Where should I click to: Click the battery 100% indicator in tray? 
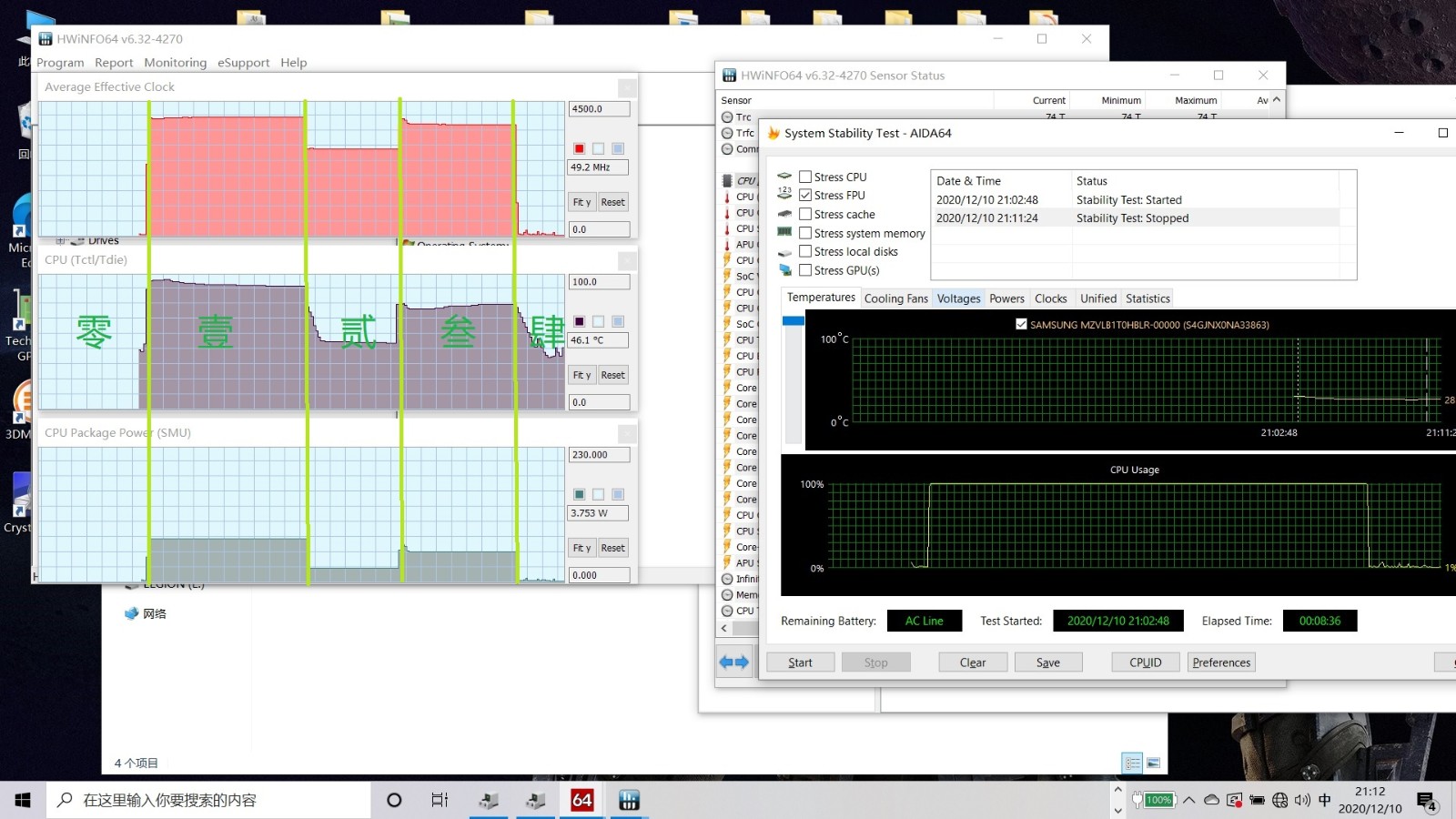1155,800
